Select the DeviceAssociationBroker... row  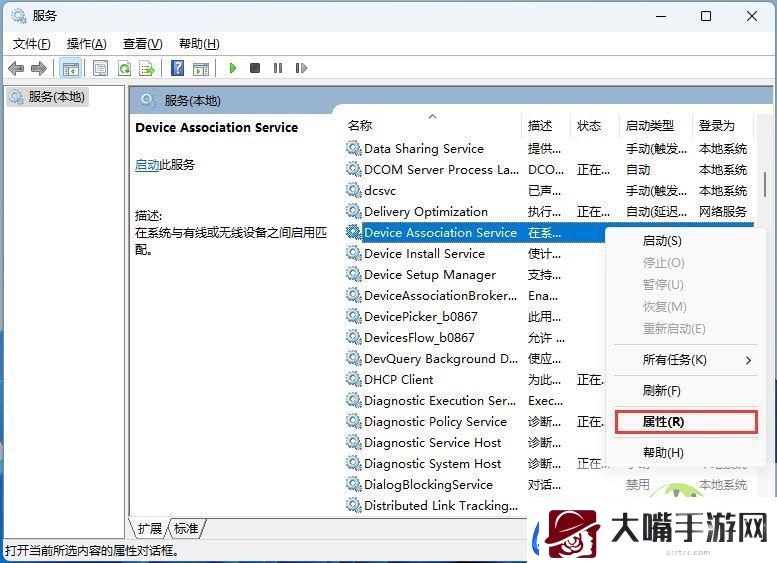[476, 295]
